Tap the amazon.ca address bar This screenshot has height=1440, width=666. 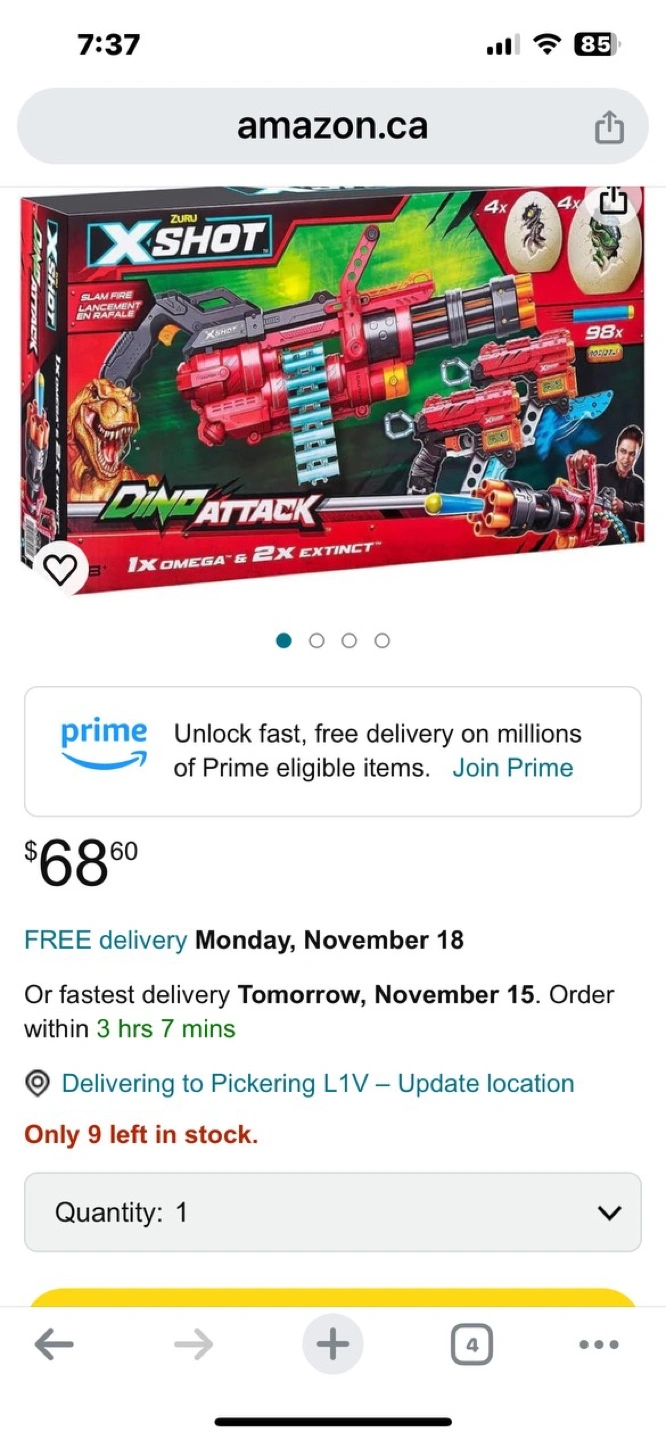point(333,127)
